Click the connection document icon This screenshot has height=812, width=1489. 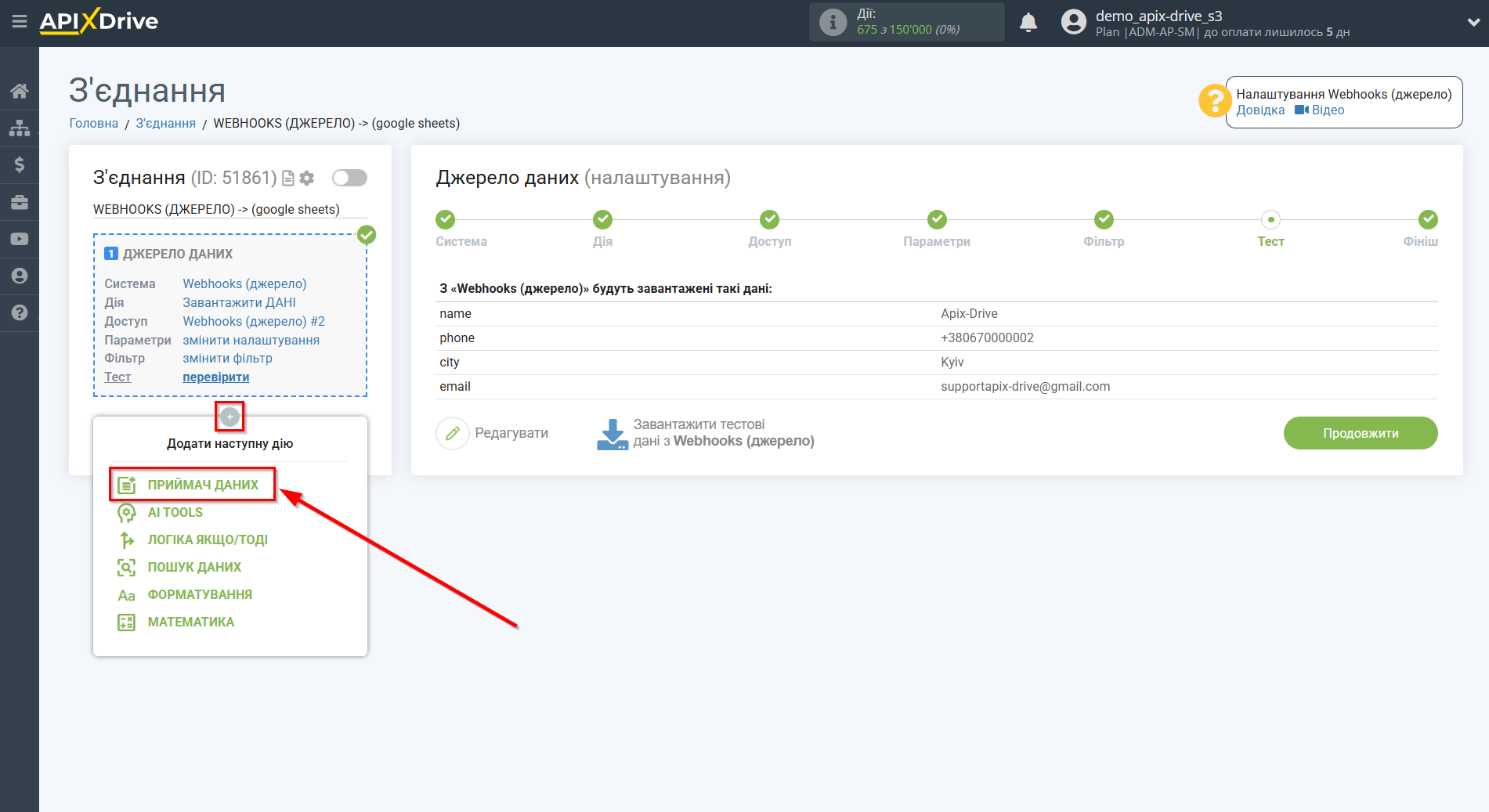point(288,179)
